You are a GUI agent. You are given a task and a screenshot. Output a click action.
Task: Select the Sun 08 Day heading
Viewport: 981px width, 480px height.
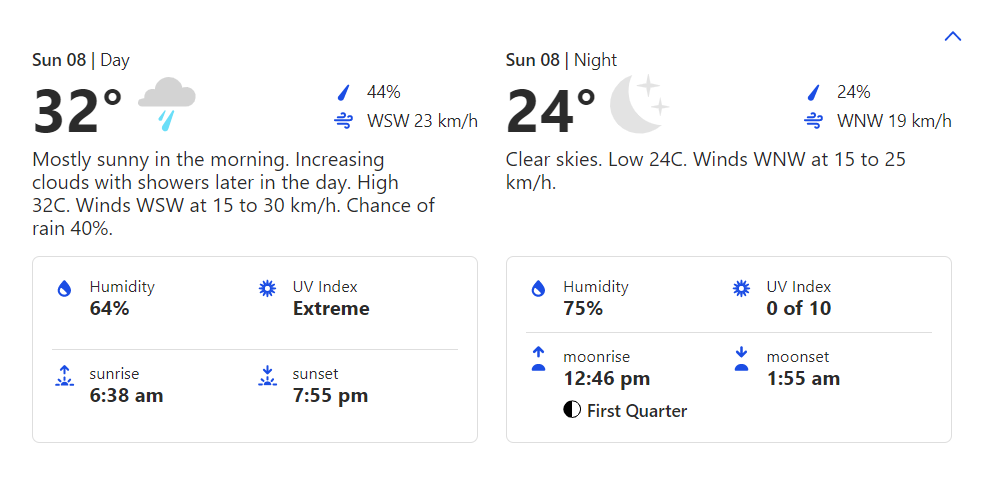tap(81, 60)
